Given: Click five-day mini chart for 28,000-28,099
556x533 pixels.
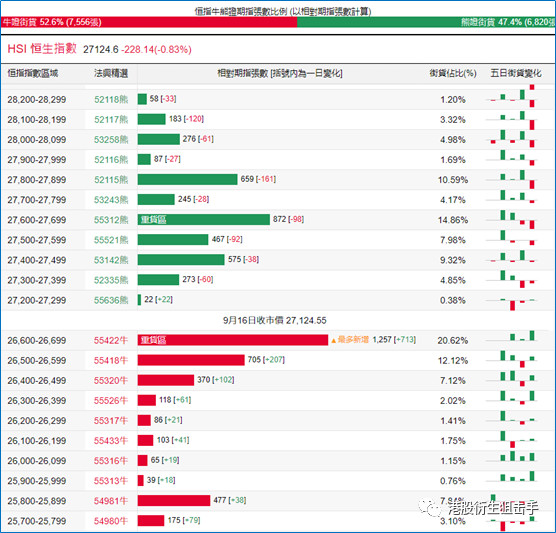Looking at the screenshot, I should [512, 139].
